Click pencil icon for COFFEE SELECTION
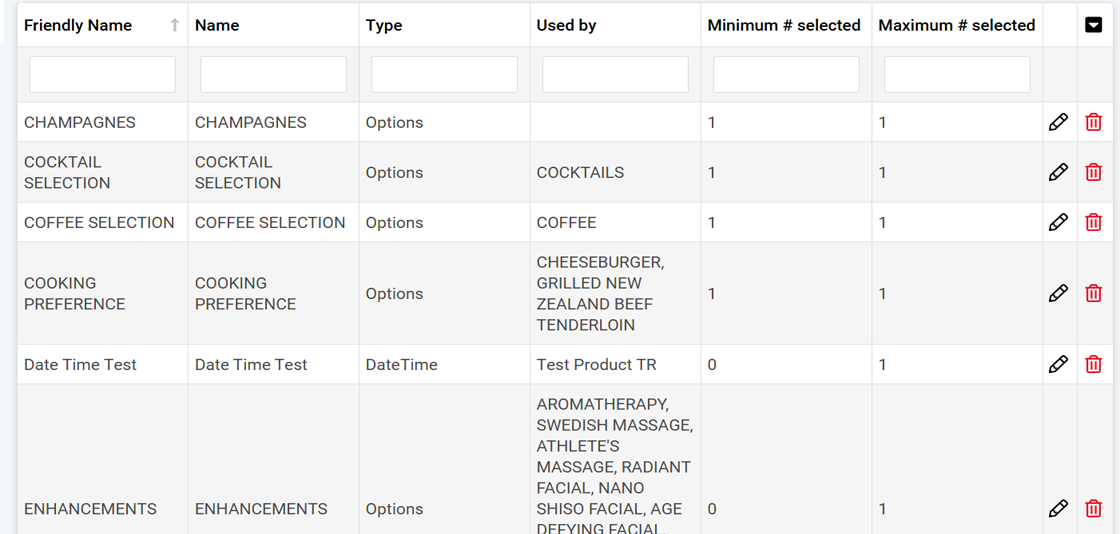Viewport: 1120px width, 534px height. 1058,222
